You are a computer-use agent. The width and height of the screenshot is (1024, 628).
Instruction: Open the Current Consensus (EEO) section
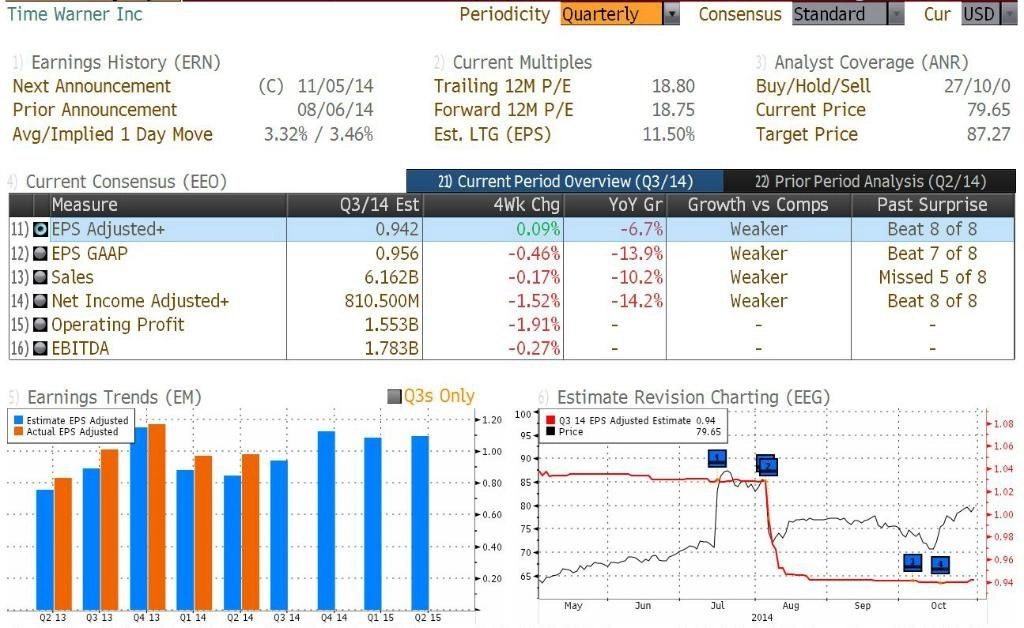pos(126,181)
